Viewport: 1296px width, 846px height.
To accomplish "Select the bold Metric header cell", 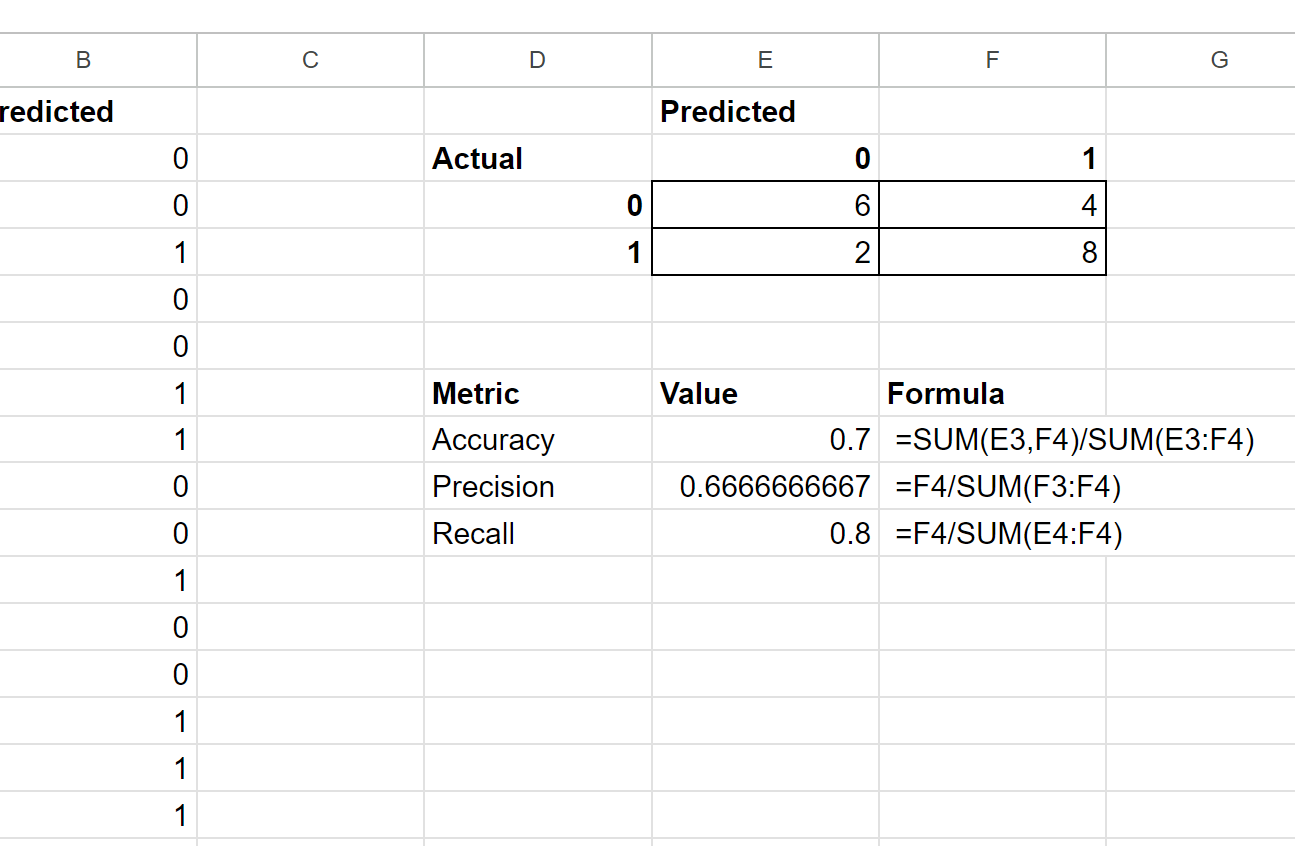I will pyautogui.click(x=538, y=393).
